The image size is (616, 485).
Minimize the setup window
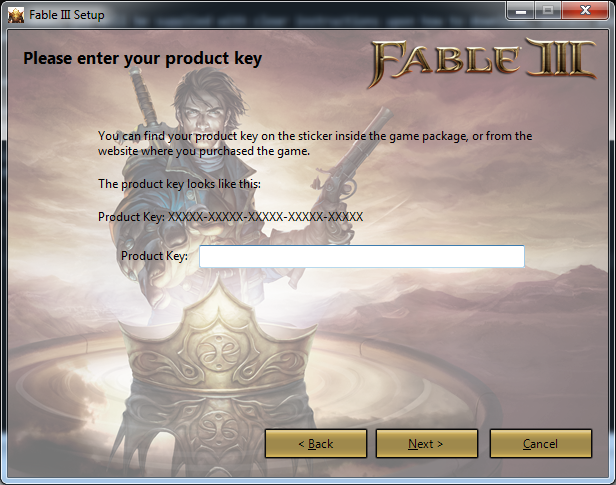point(521,11)
